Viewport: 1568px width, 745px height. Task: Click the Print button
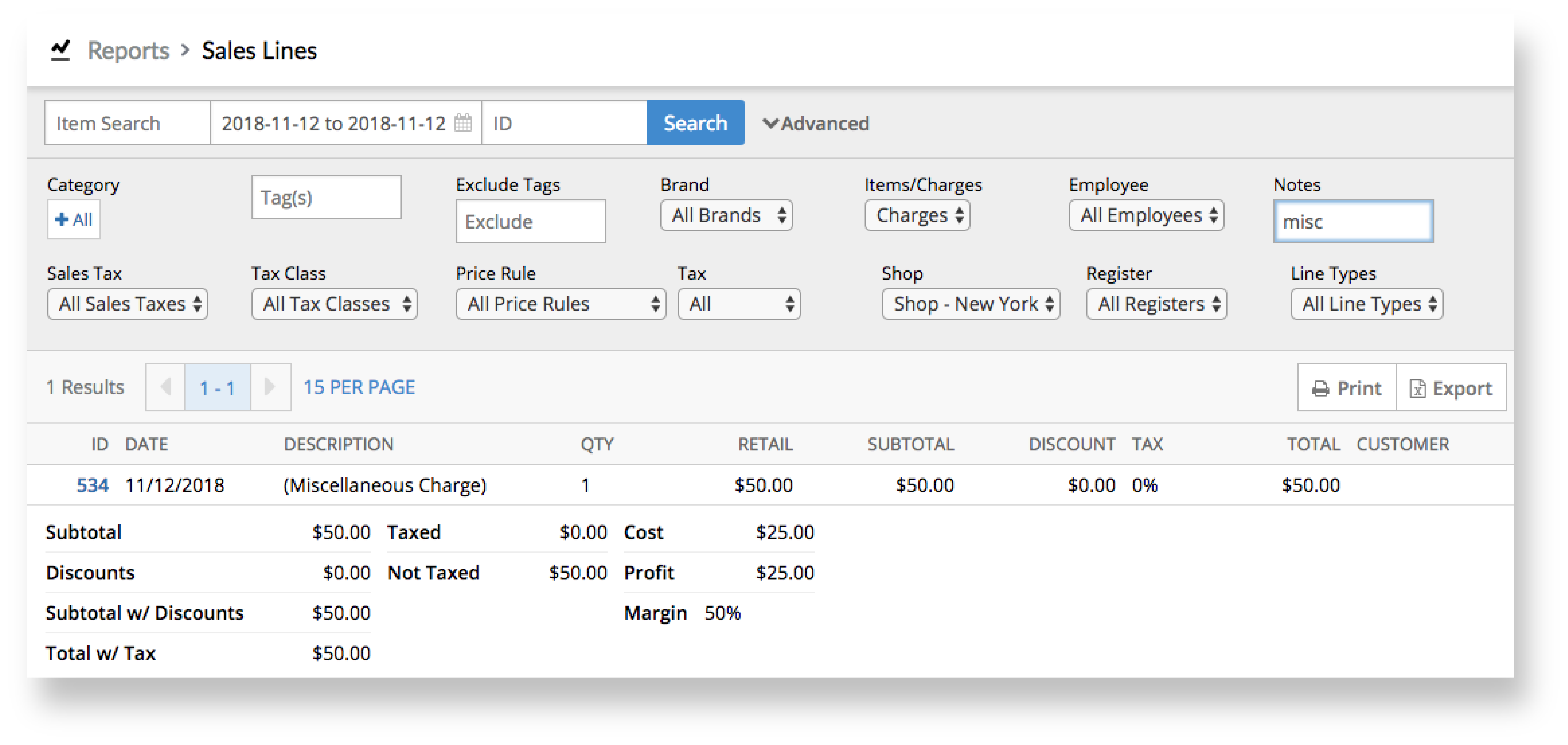tap(1346, 388)
